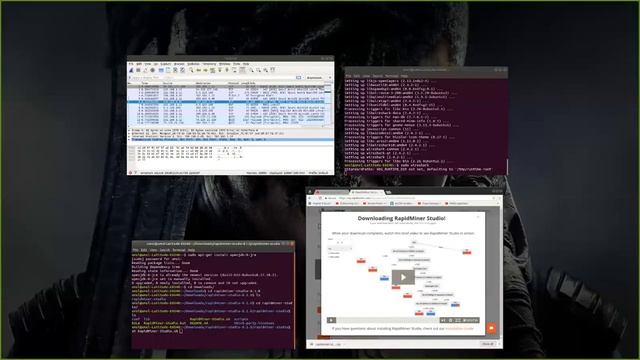Zoom in the Wireshark packet text

point(251,70)
